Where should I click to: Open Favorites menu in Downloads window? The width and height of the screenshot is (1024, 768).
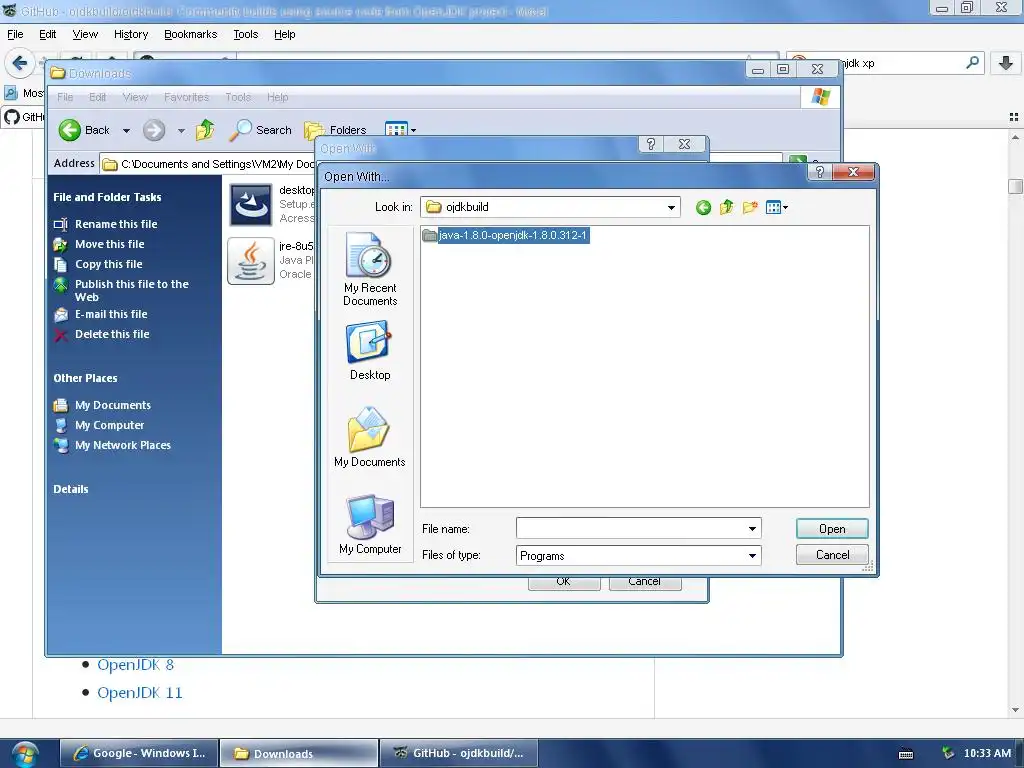[186, 97]
